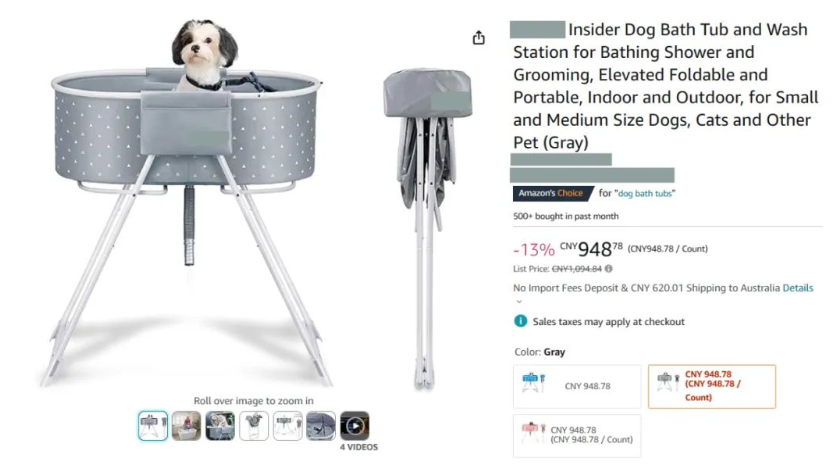Show the fourth thumbnail of folded tub

[254, 426]
